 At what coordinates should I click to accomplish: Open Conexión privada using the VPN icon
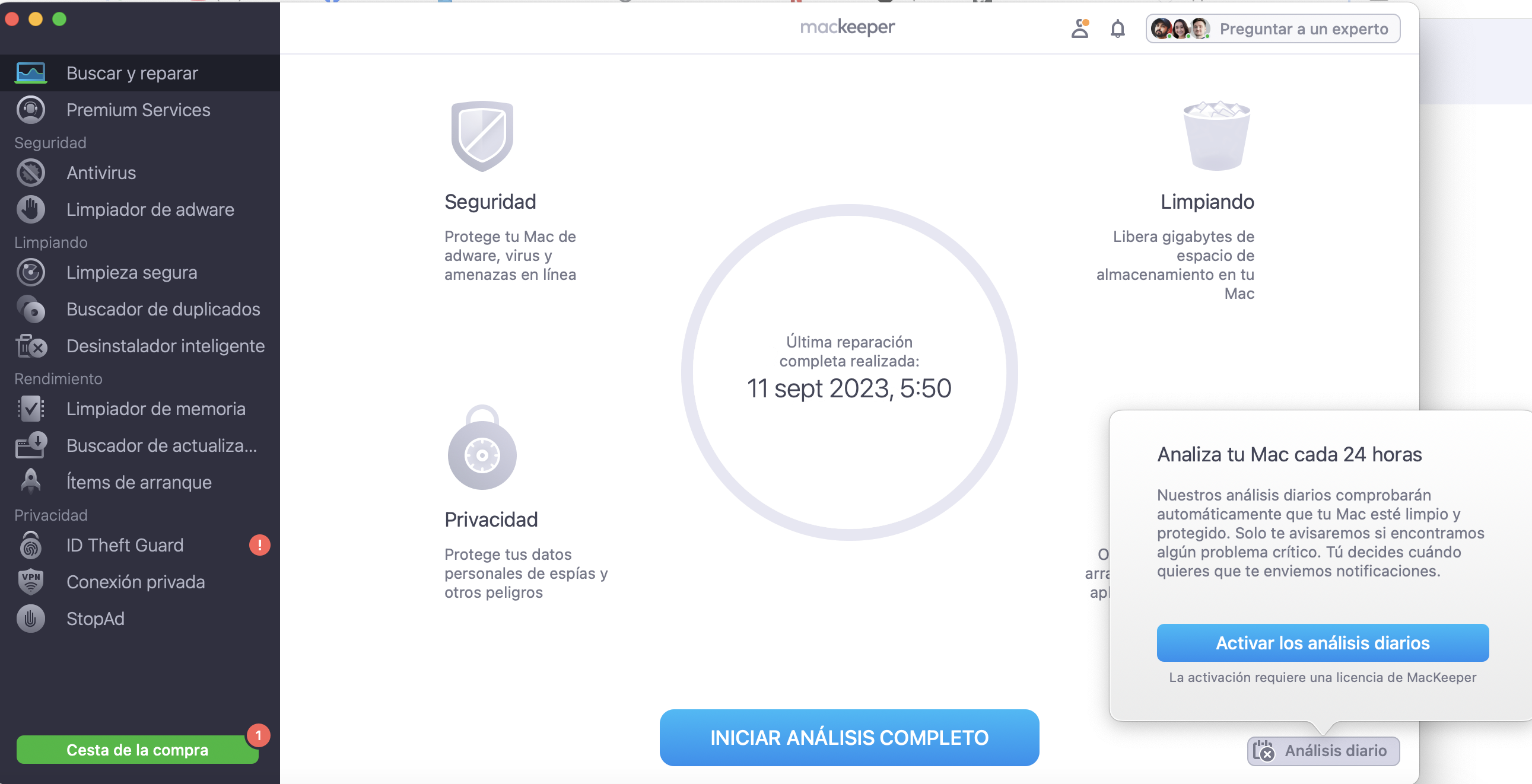(30, 582)
